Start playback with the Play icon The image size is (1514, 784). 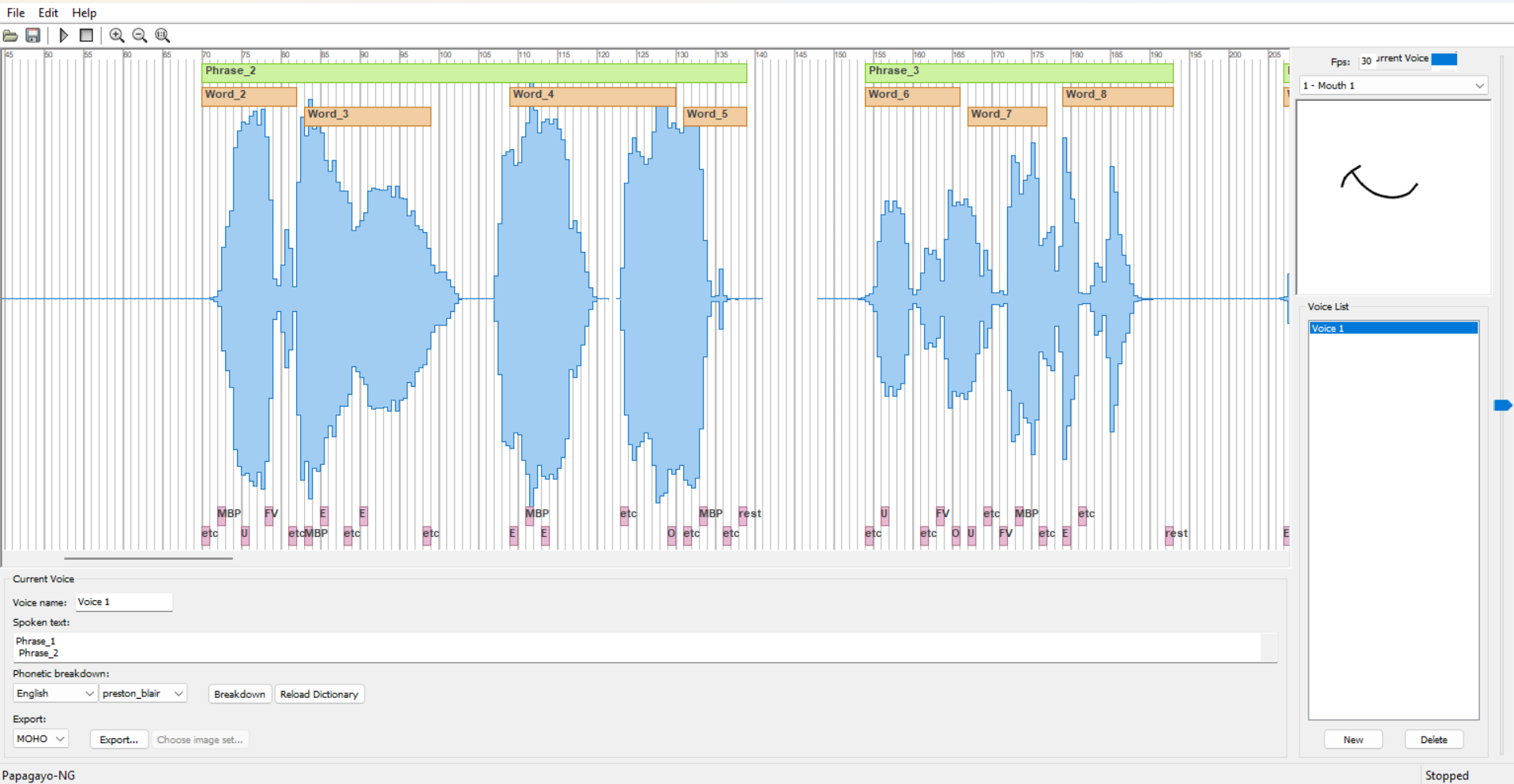coord(64,36)
